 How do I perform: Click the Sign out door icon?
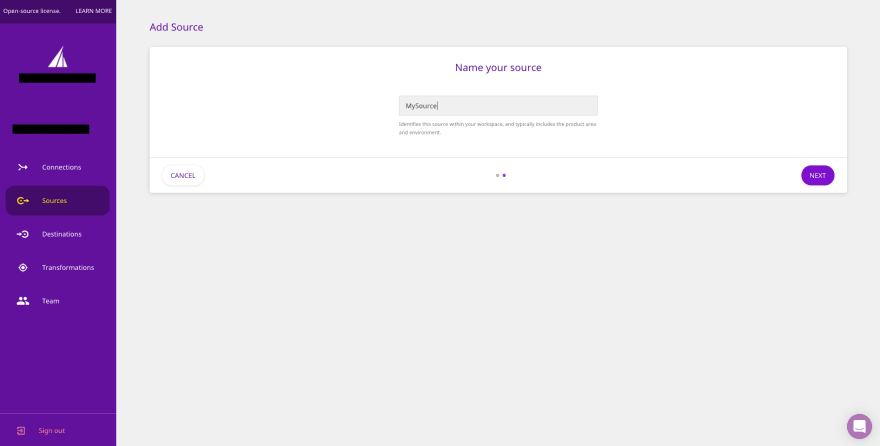[21, 431]
